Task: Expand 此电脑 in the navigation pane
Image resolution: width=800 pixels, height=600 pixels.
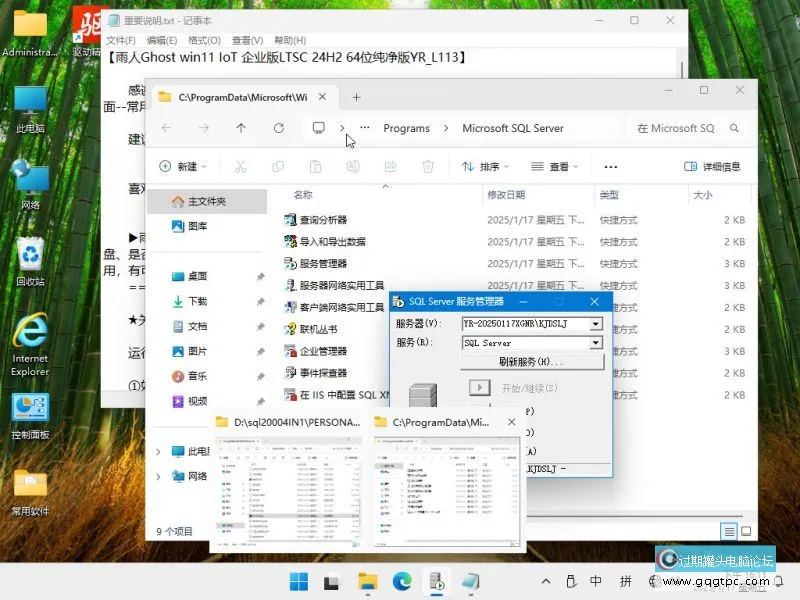Action: [x=158, y=452]
